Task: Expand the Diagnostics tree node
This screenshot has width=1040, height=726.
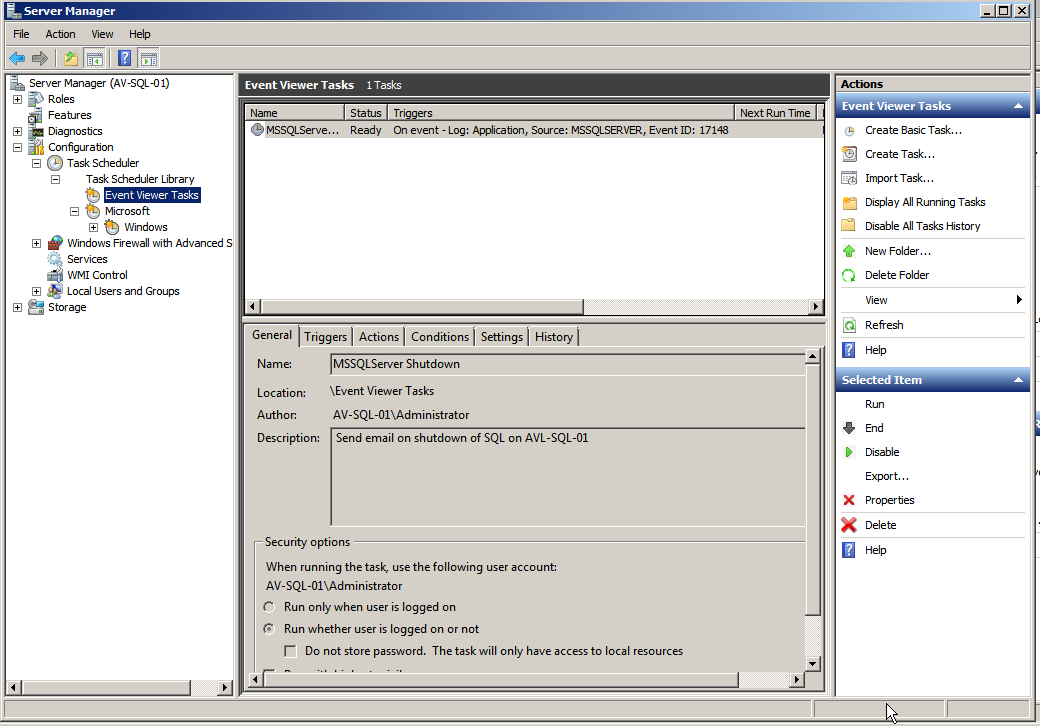Action: click(x=17, y=131)
